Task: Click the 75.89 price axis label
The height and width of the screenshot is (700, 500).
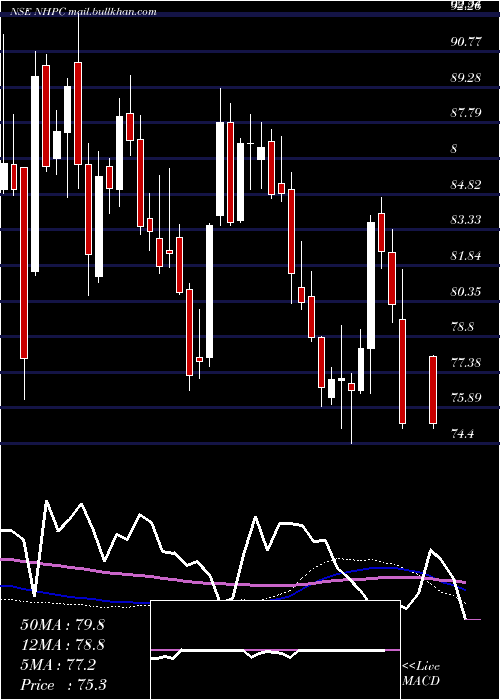Action: coord(466,397)
